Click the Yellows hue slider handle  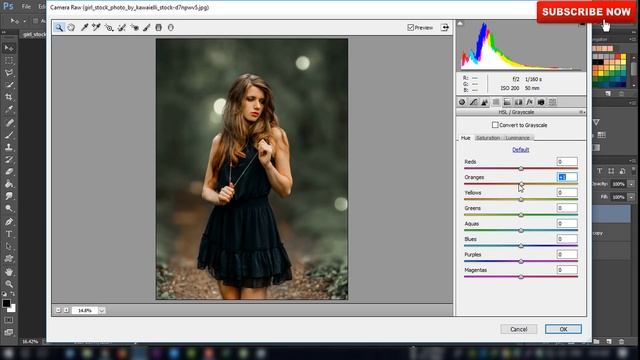coord(521,199)
